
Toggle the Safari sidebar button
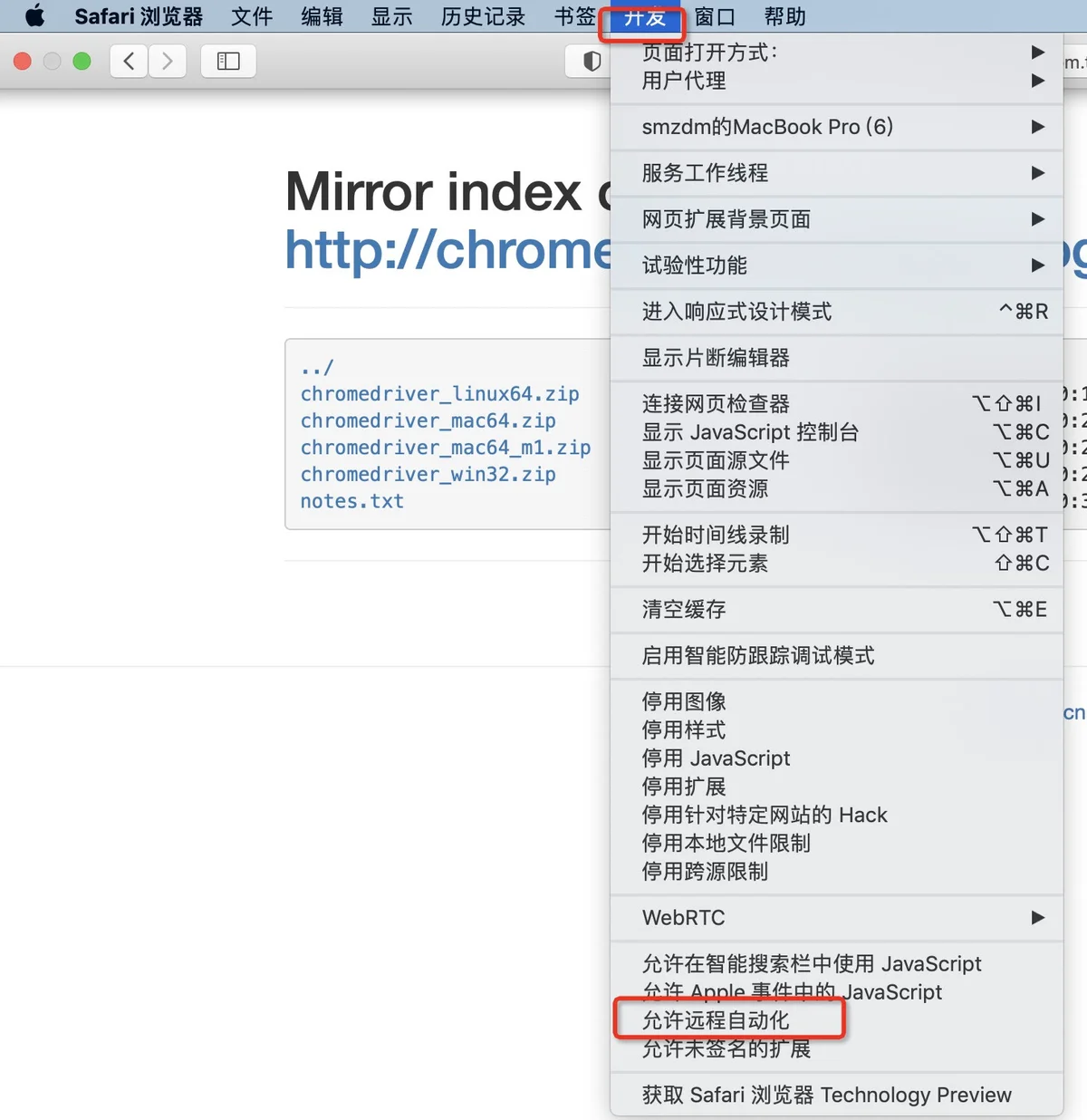point(228,61)
